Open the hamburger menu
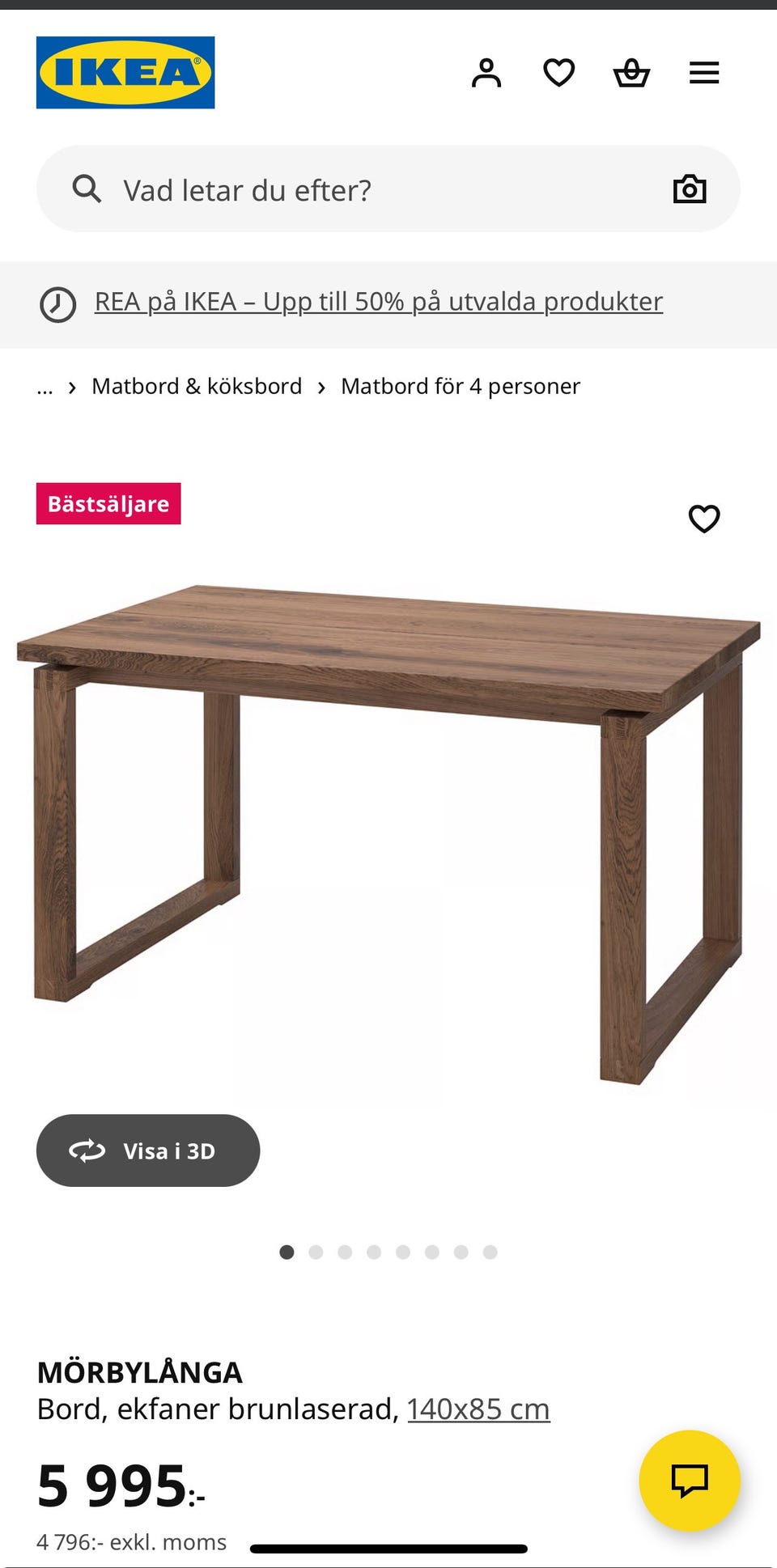777x1568 pixels. 704,73
